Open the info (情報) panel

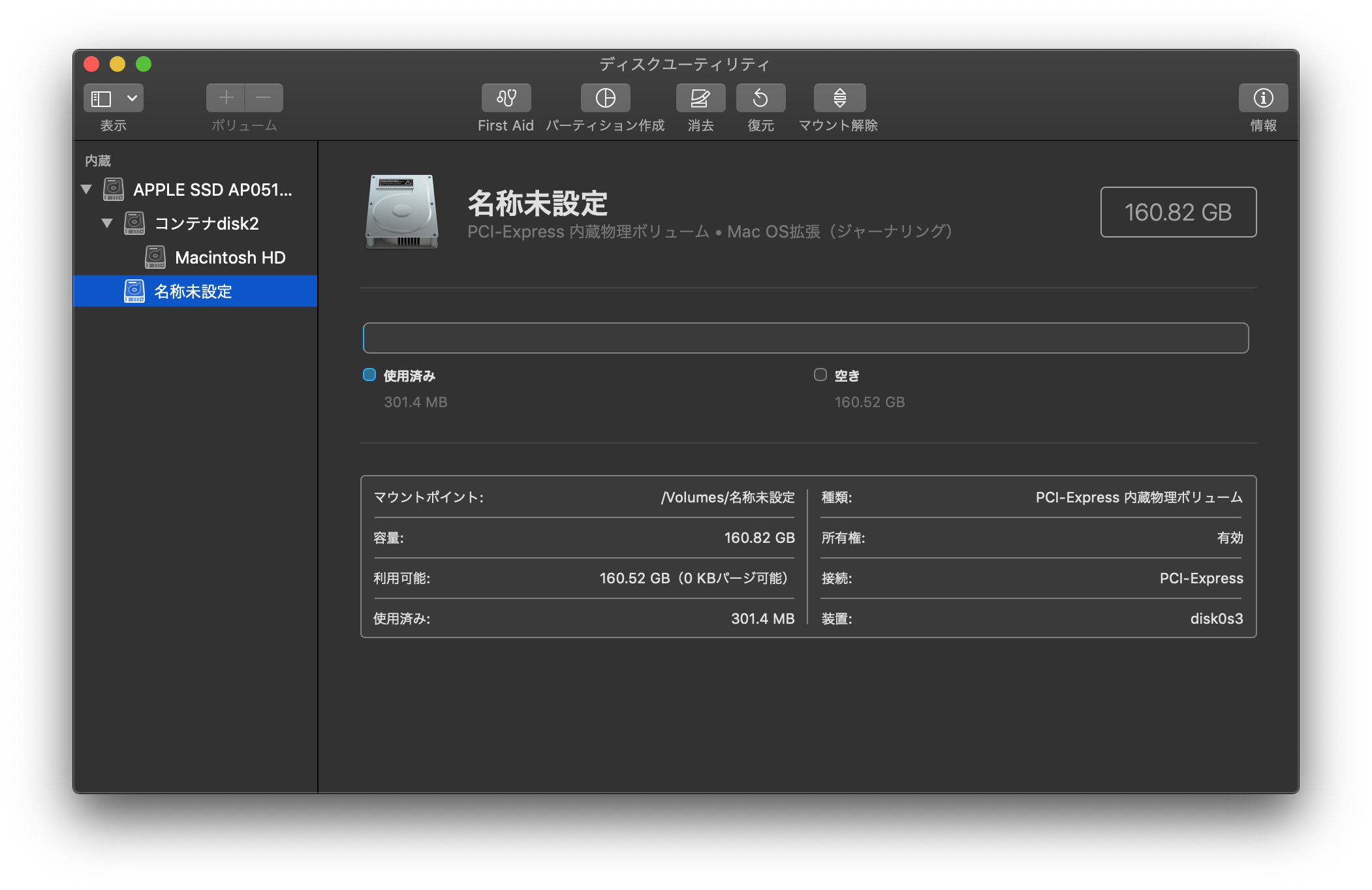(1263, 98)
